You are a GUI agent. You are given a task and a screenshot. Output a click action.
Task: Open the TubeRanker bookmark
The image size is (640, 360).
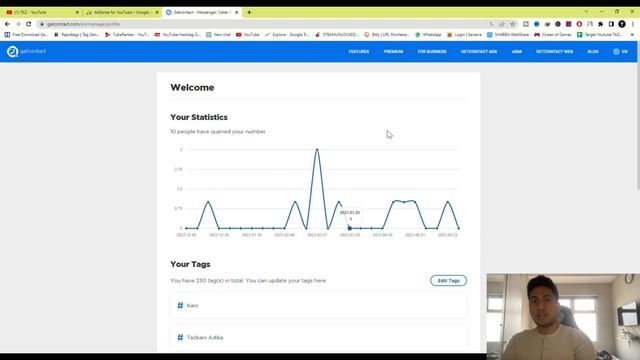[127, 35]
